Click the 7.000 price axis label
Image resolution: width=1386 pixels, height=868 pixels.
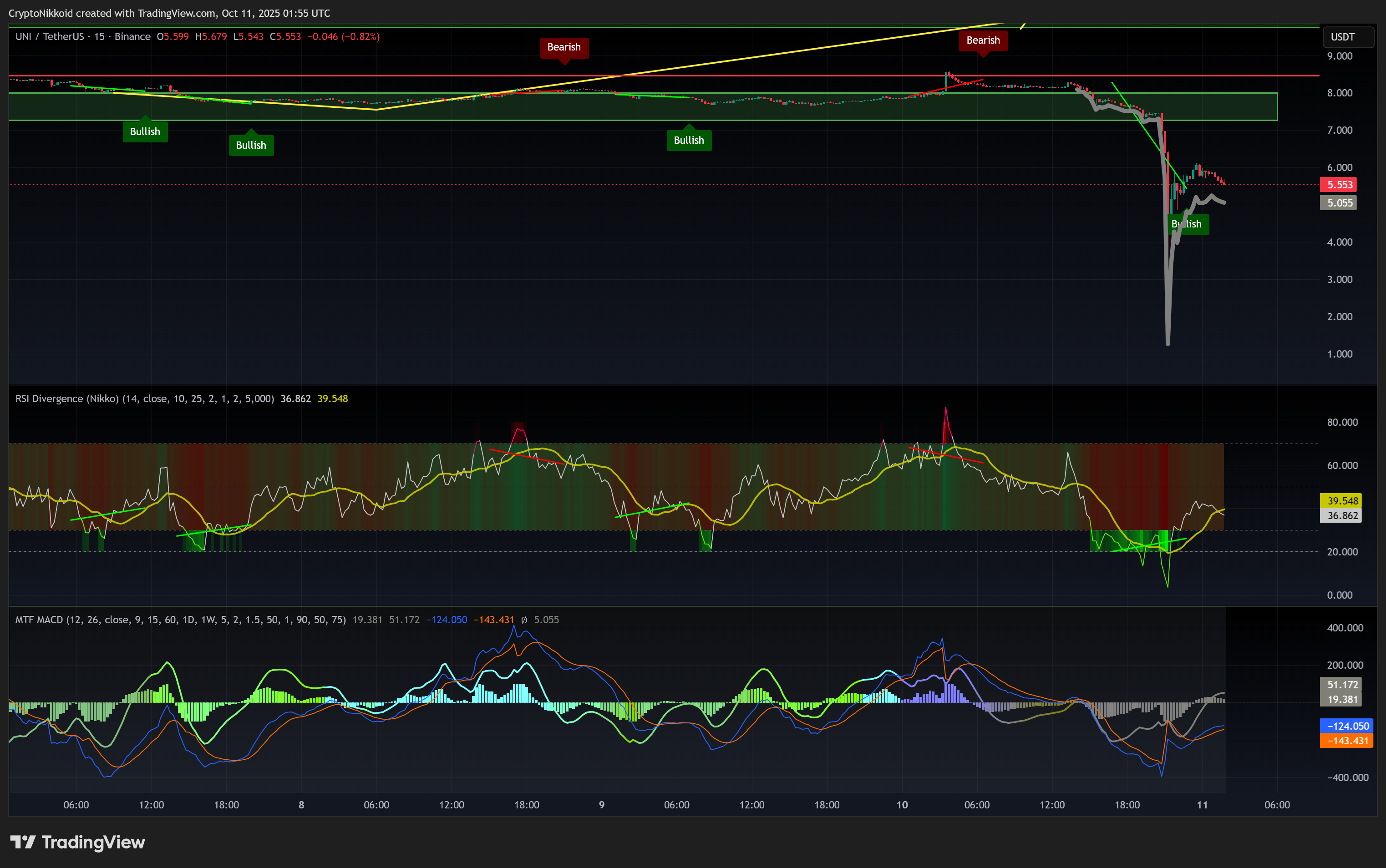coord(1340,130)
